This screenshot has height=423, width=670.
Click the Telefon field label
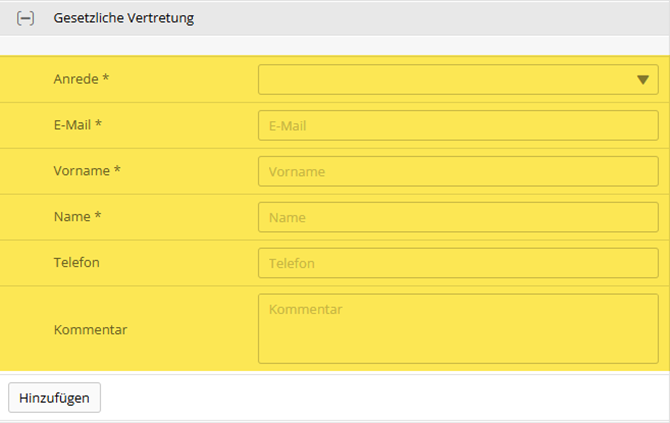coord(76,263)
